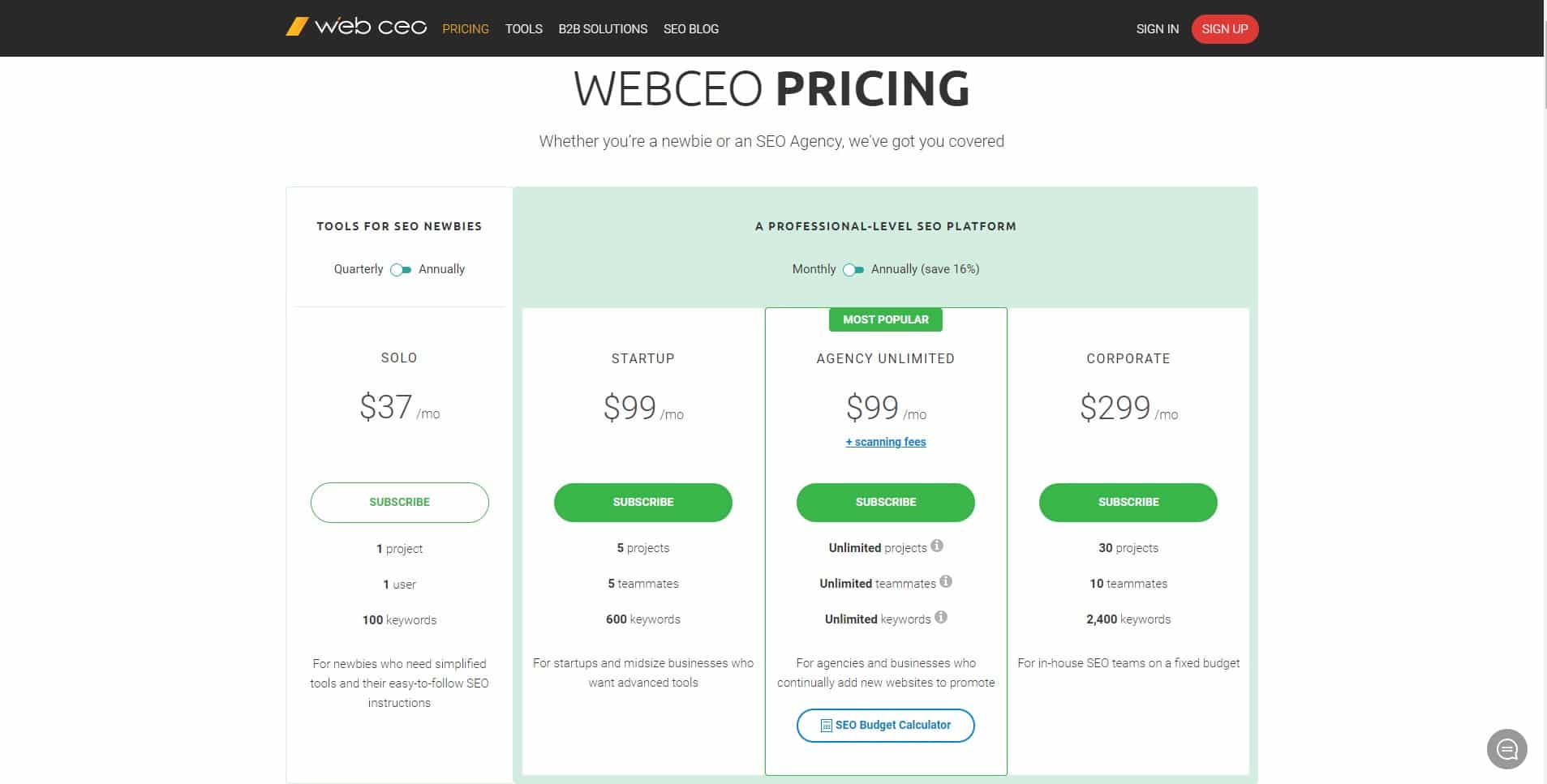Click the red SIGN UP button
Screen dimensions: 1547x784
coord(1225,29)
